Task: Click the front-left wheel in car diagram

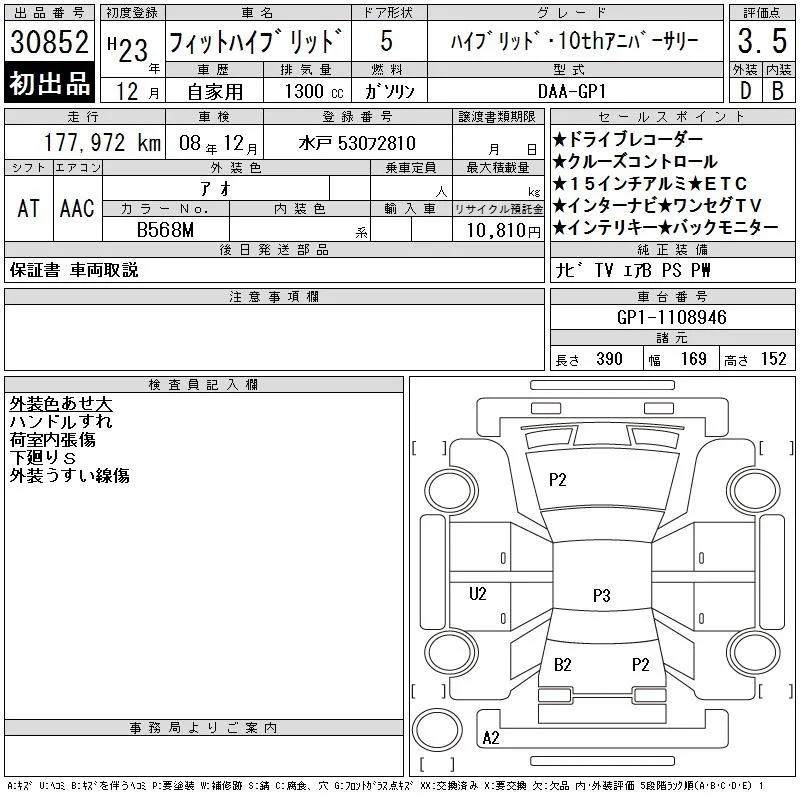Action: (x=451, y=491)
